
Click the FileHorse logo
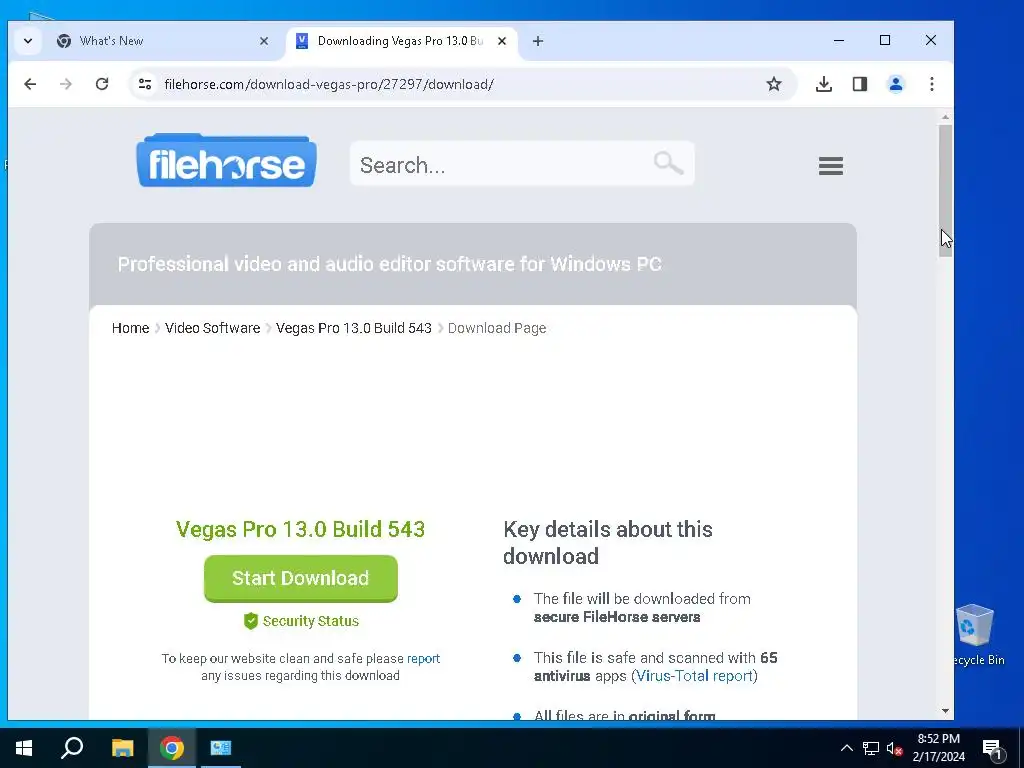pos(227,161)
